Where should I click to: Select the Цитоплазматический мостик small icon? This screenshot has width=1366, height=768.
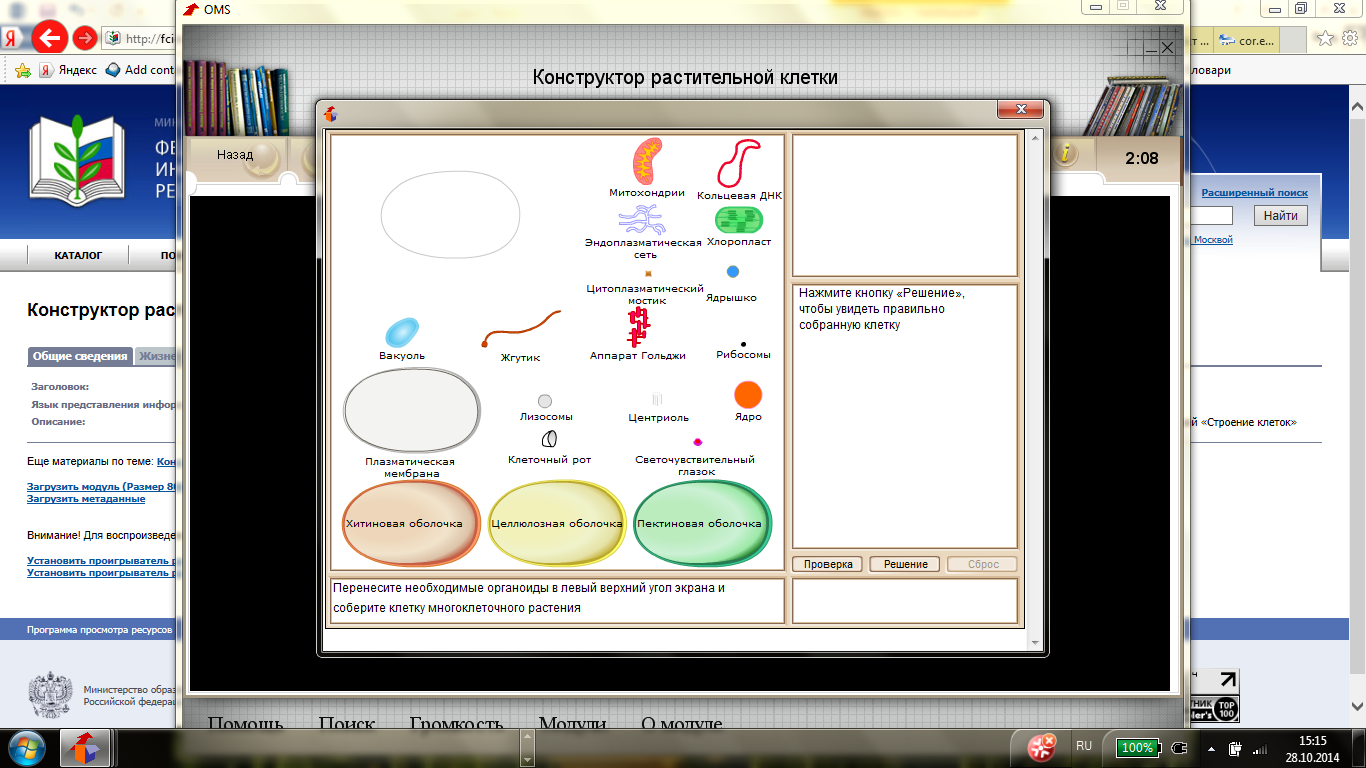[648, 273]
